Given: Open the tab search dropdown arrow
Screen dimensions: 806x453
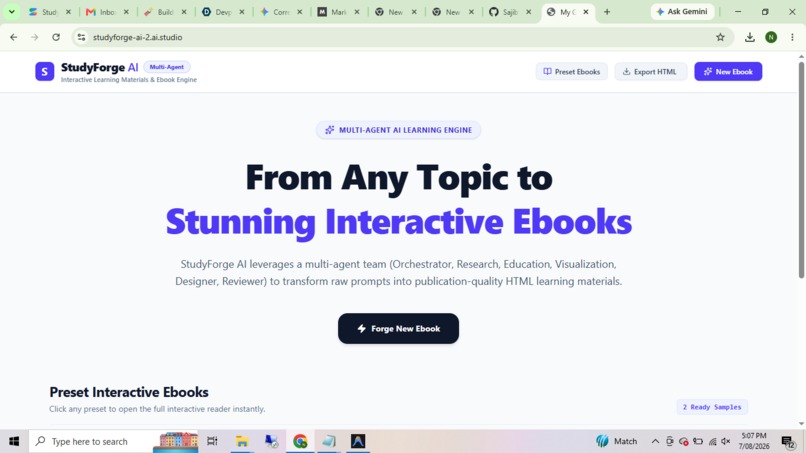Looking at the screenshot, I should pos(11,11).
